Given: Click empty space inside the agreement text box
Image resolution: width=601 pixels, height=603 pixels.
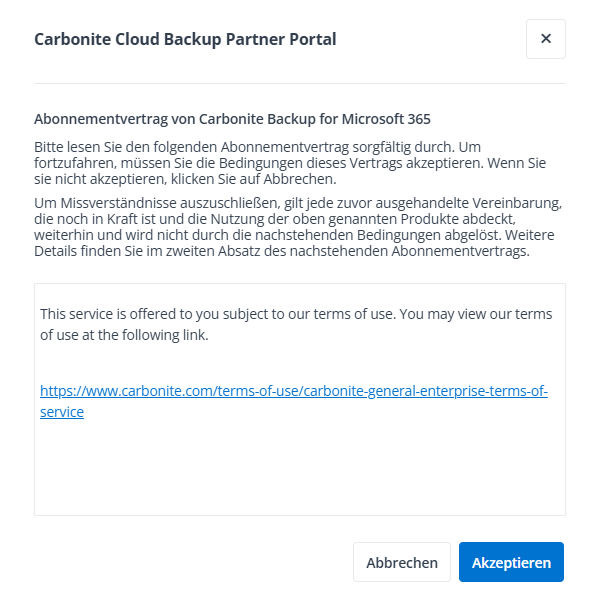Looking at the screenshot, I should [300, 470].
